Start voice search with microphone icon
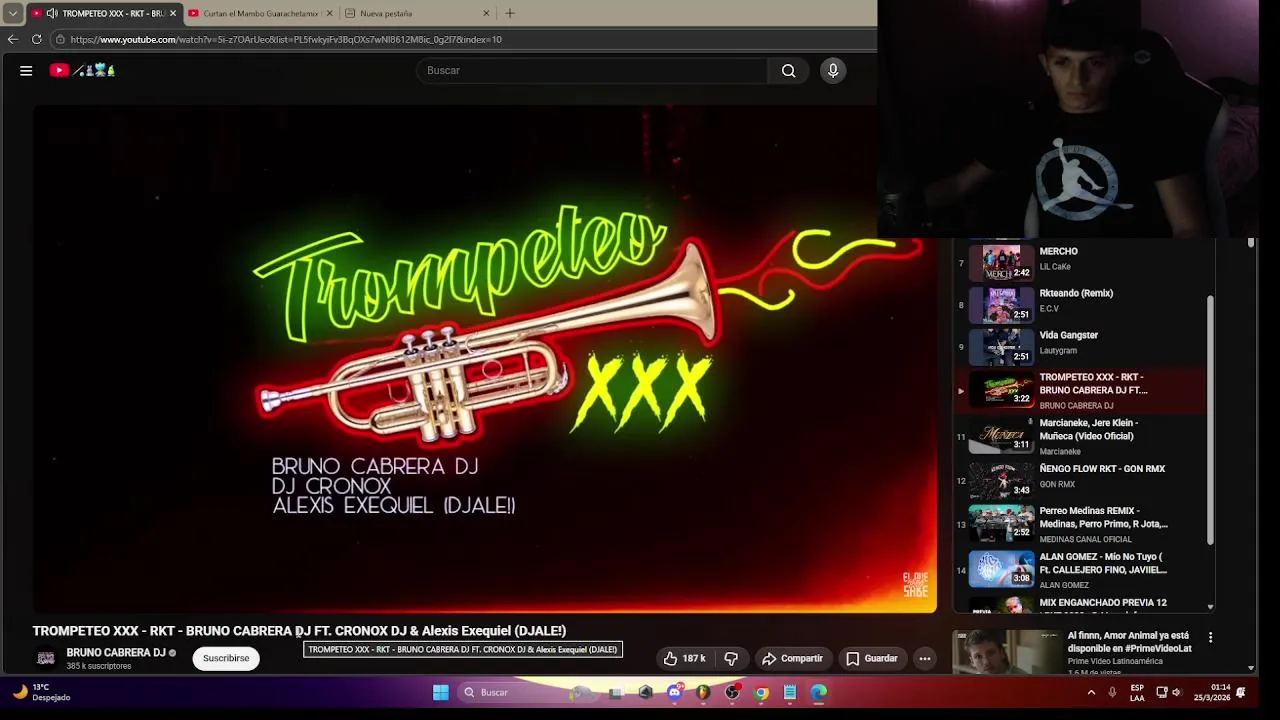This screenshot has width=1280, height=720. click(833, 70)
